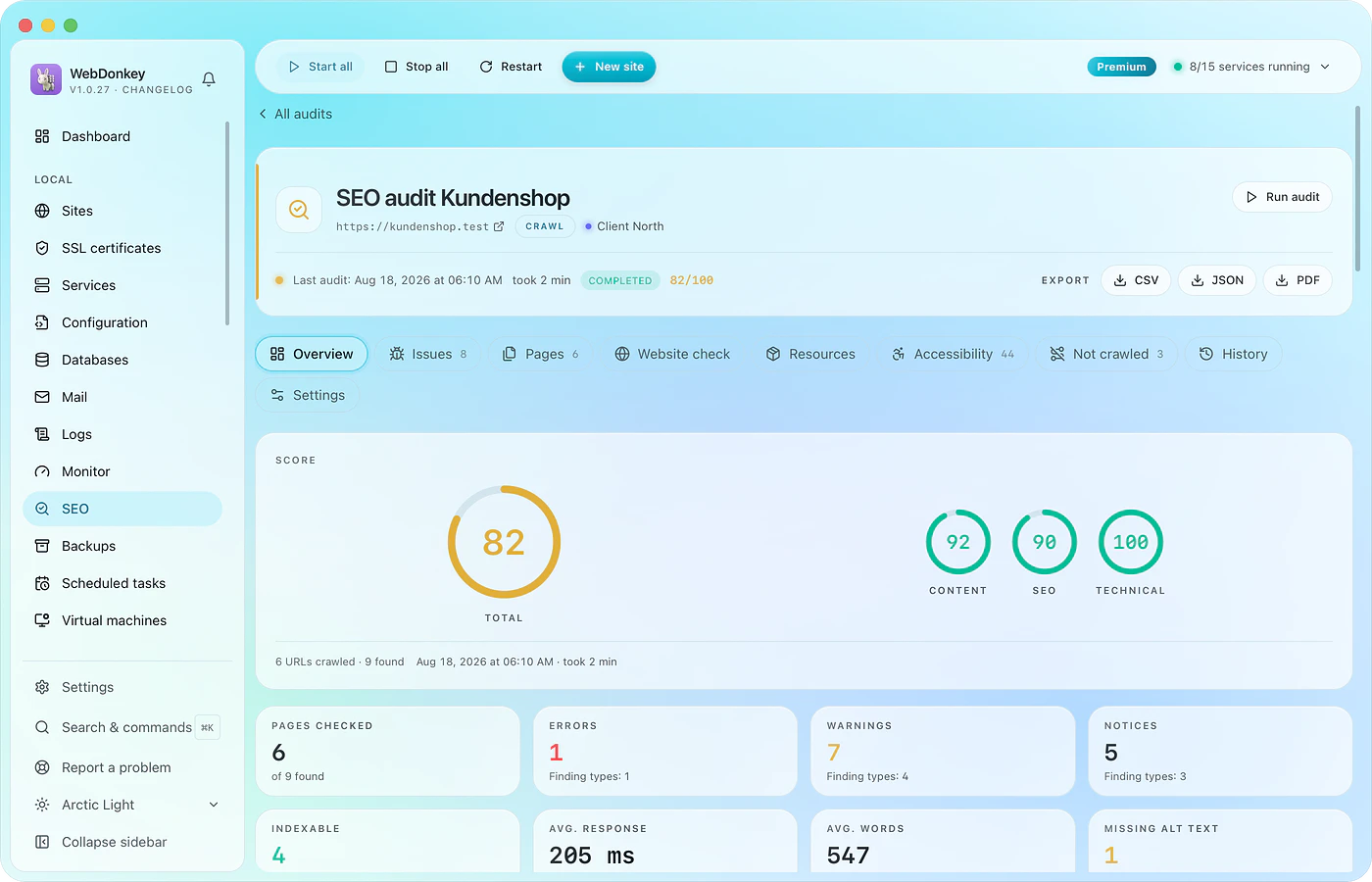Open the Monitor section

click(x=122, y=471)
